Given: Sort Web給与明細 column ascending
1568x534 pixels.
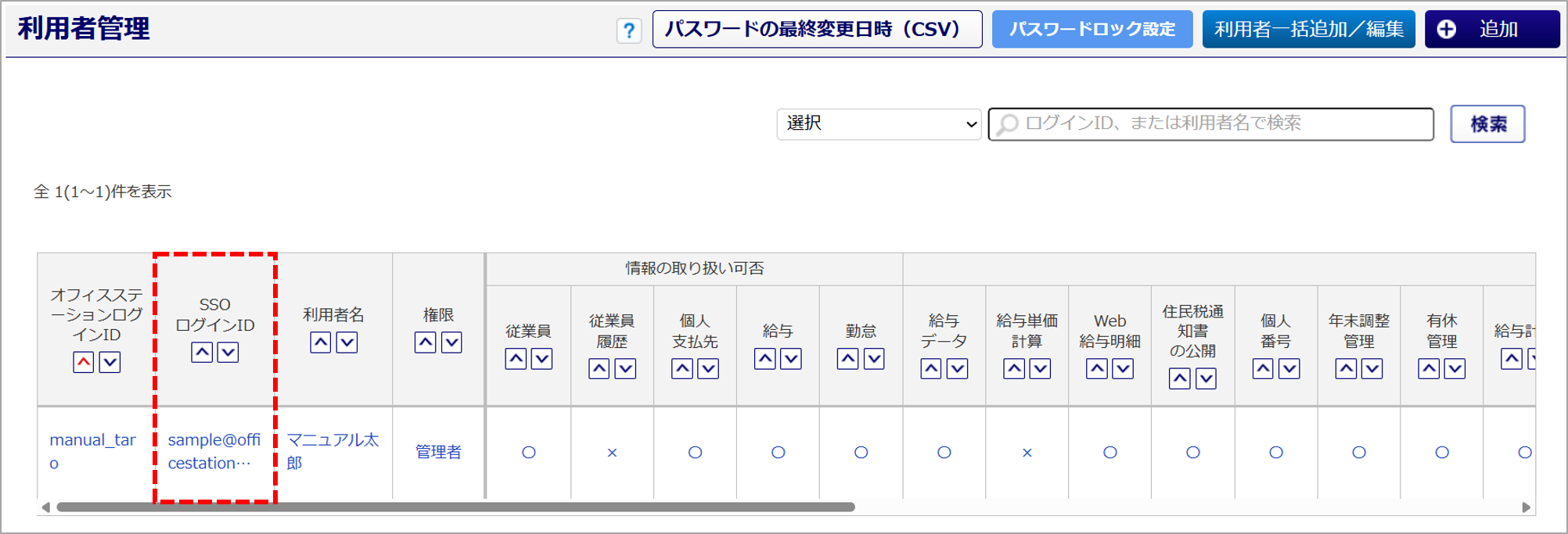Looking at the screenshot, I should coord(1096,369).
